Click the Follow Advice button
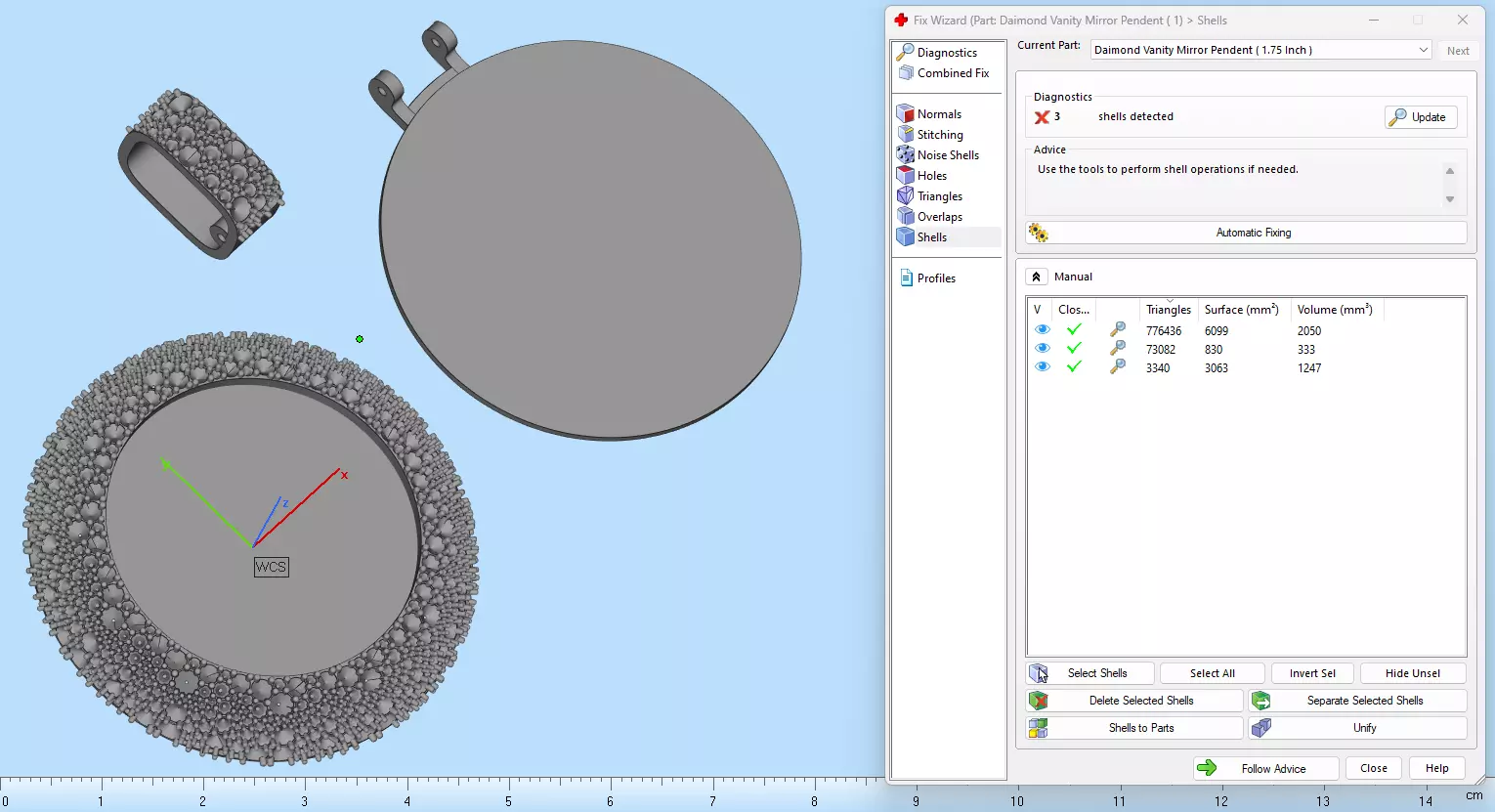Image resolution: width=1495 pixels, height=812 pixels. (x=1265, y=768)
